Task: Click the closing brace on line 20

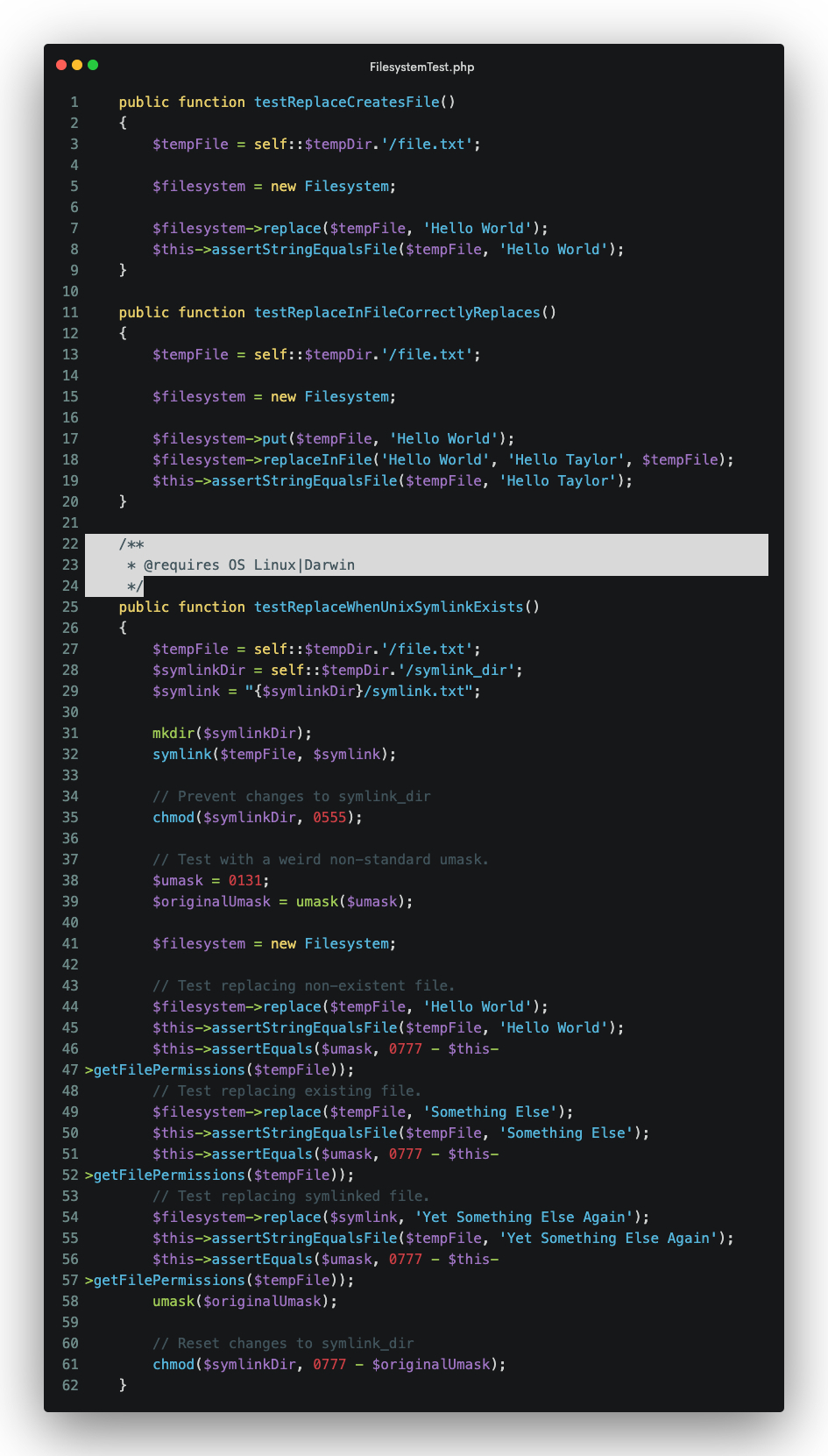Action: 123,501
